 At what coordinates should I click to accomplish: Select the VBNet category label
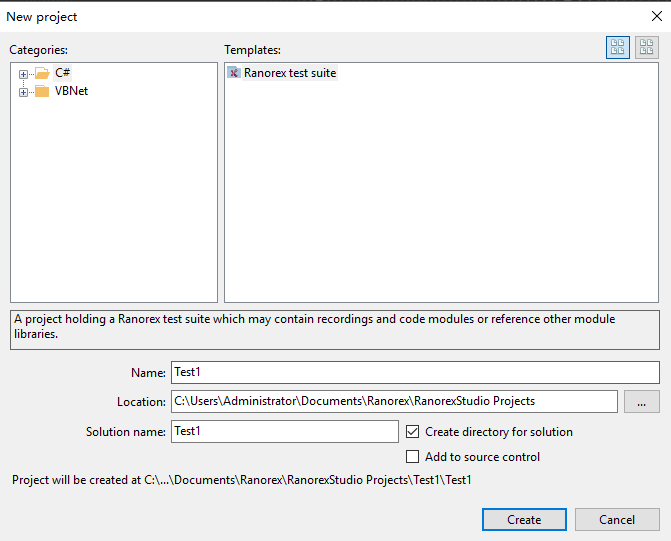pos(71,91)
